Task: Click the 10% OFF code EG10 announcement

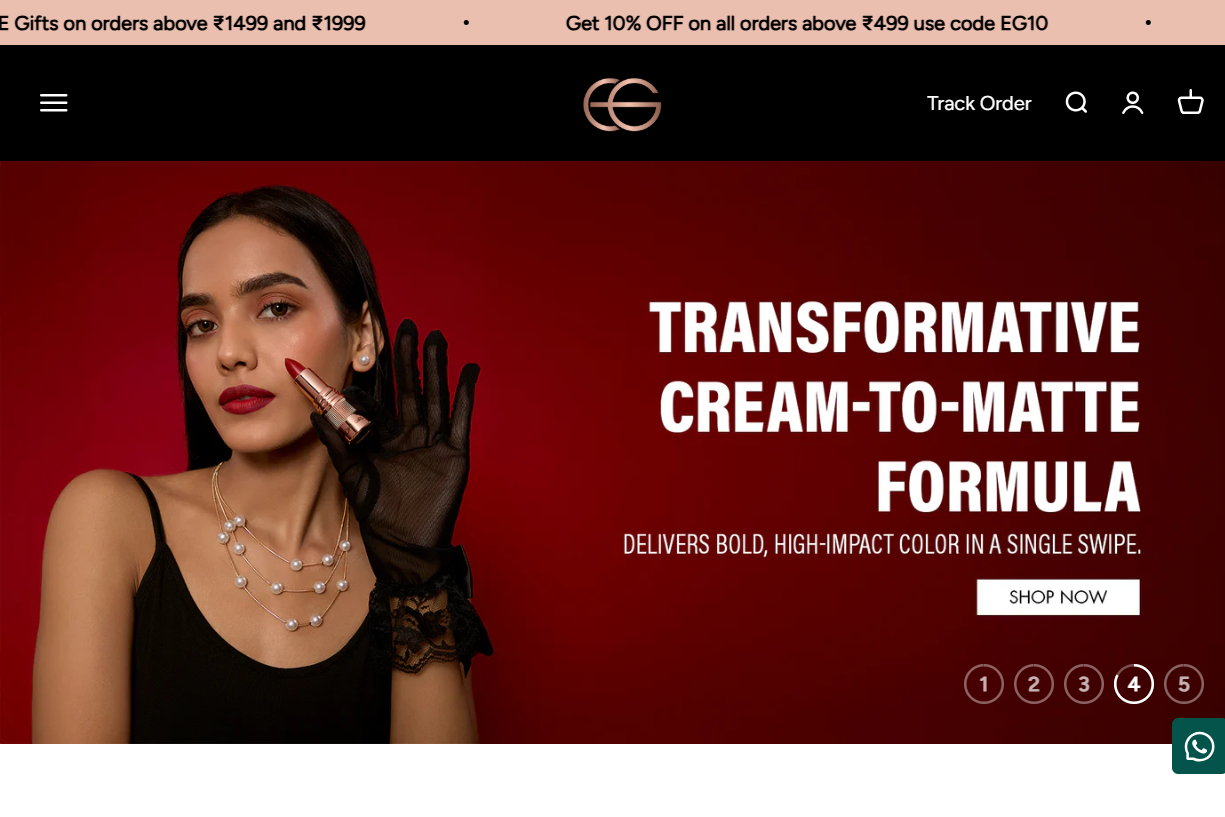Action: [x=807, y=23]
